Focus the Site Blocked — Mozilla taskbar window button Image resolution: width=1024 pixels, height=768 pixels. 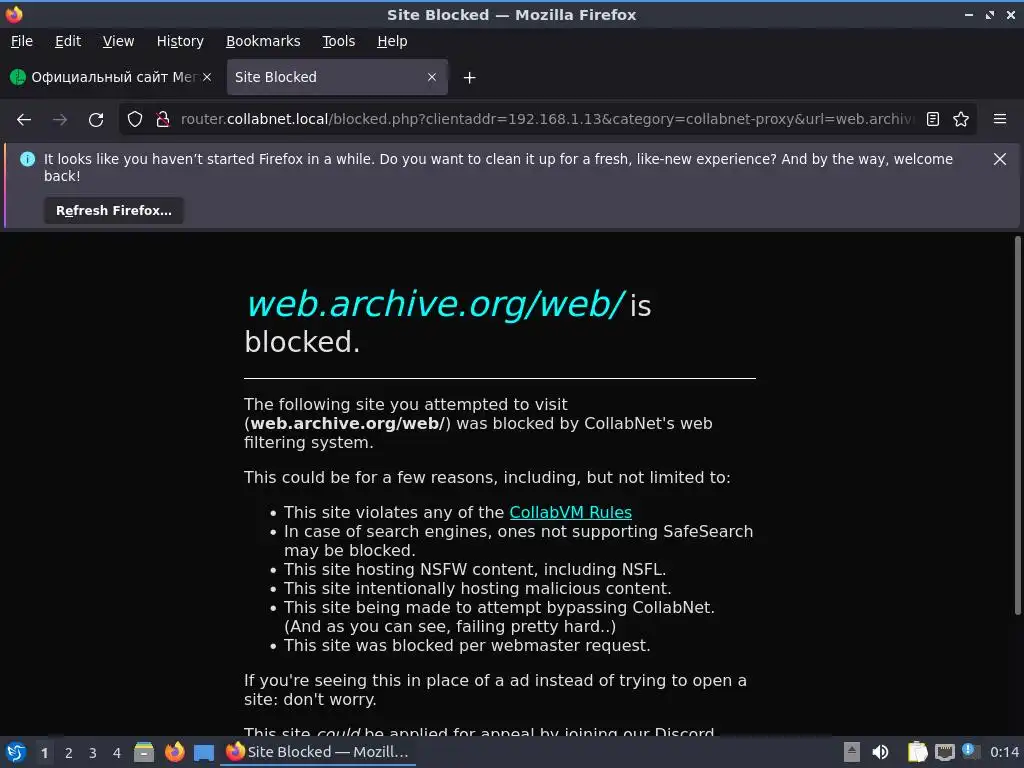(x=317, y=752)
